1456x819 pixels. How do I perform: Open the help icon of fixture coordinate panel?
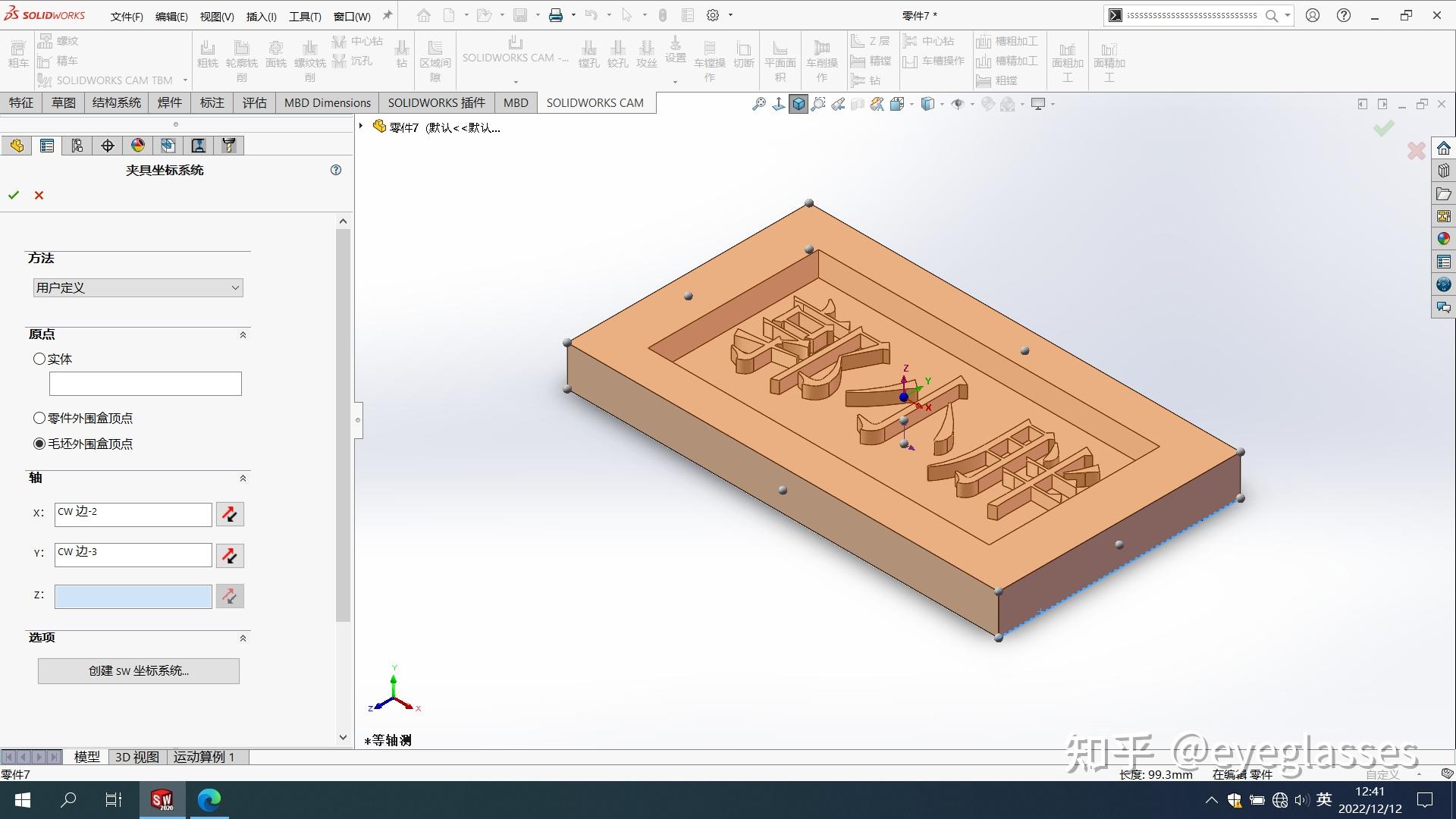pos(336,170)
